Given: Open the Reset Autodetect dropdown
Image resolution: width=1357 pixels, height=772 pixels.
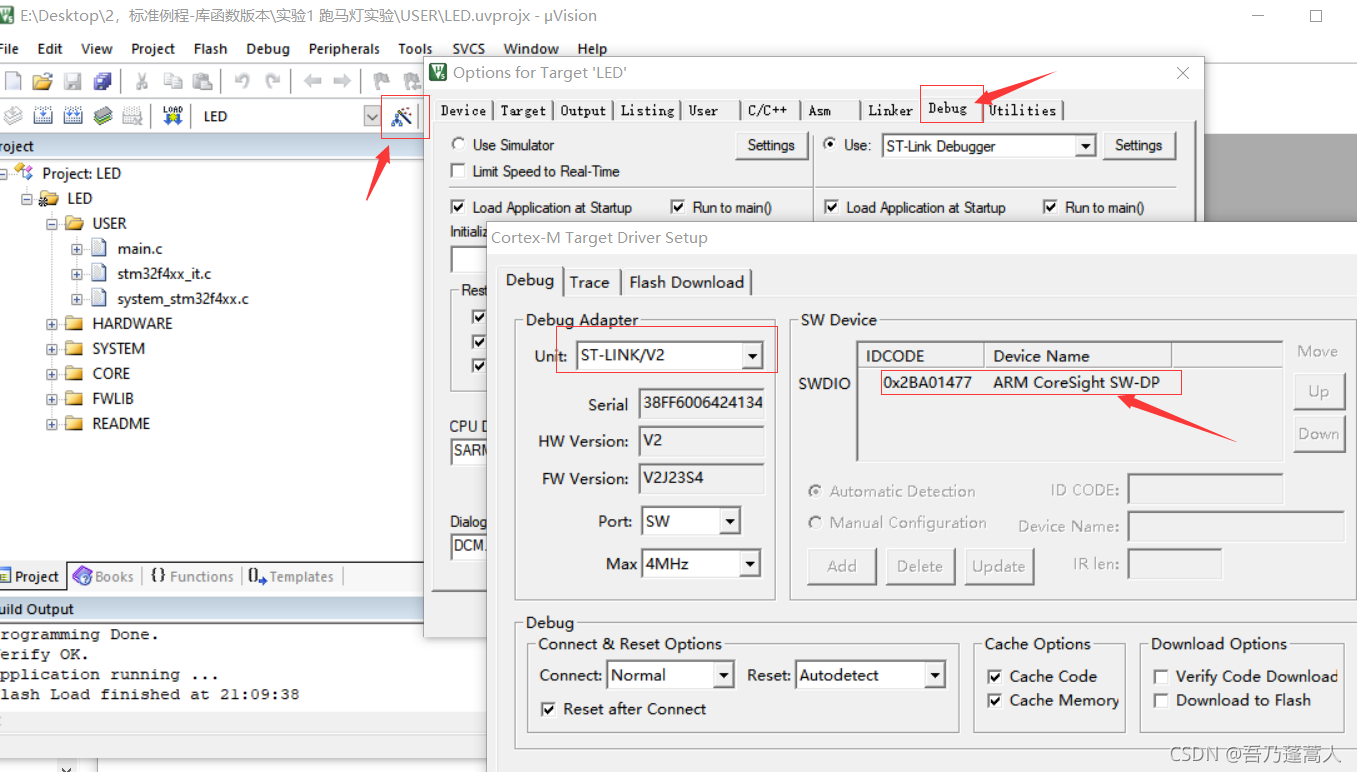Looking at the screenshot, I should point(935,675).
